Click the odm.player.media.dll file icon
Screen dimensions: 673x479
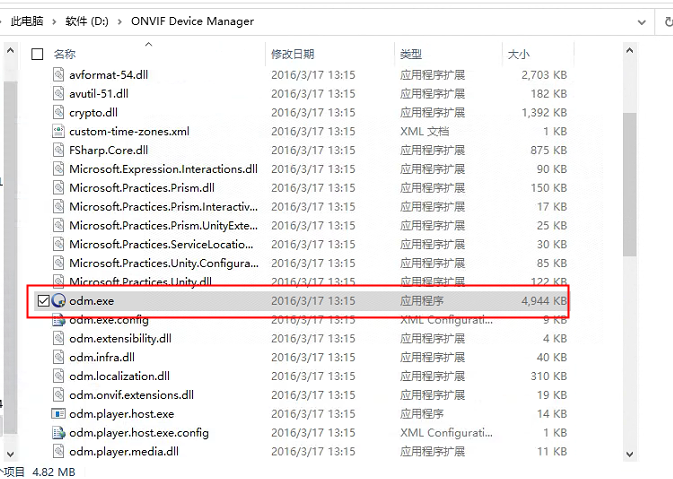coord(58,452)
